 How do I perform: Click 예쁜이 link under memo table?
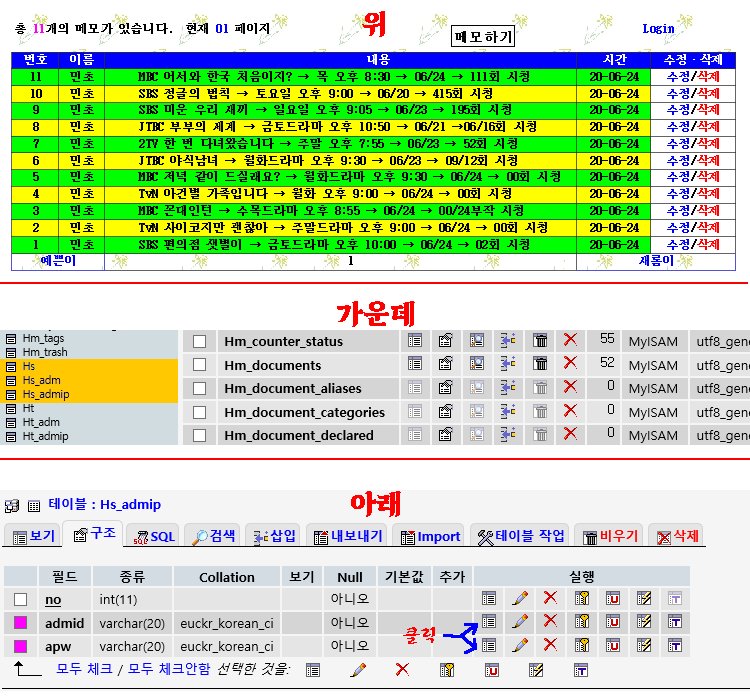58,261
